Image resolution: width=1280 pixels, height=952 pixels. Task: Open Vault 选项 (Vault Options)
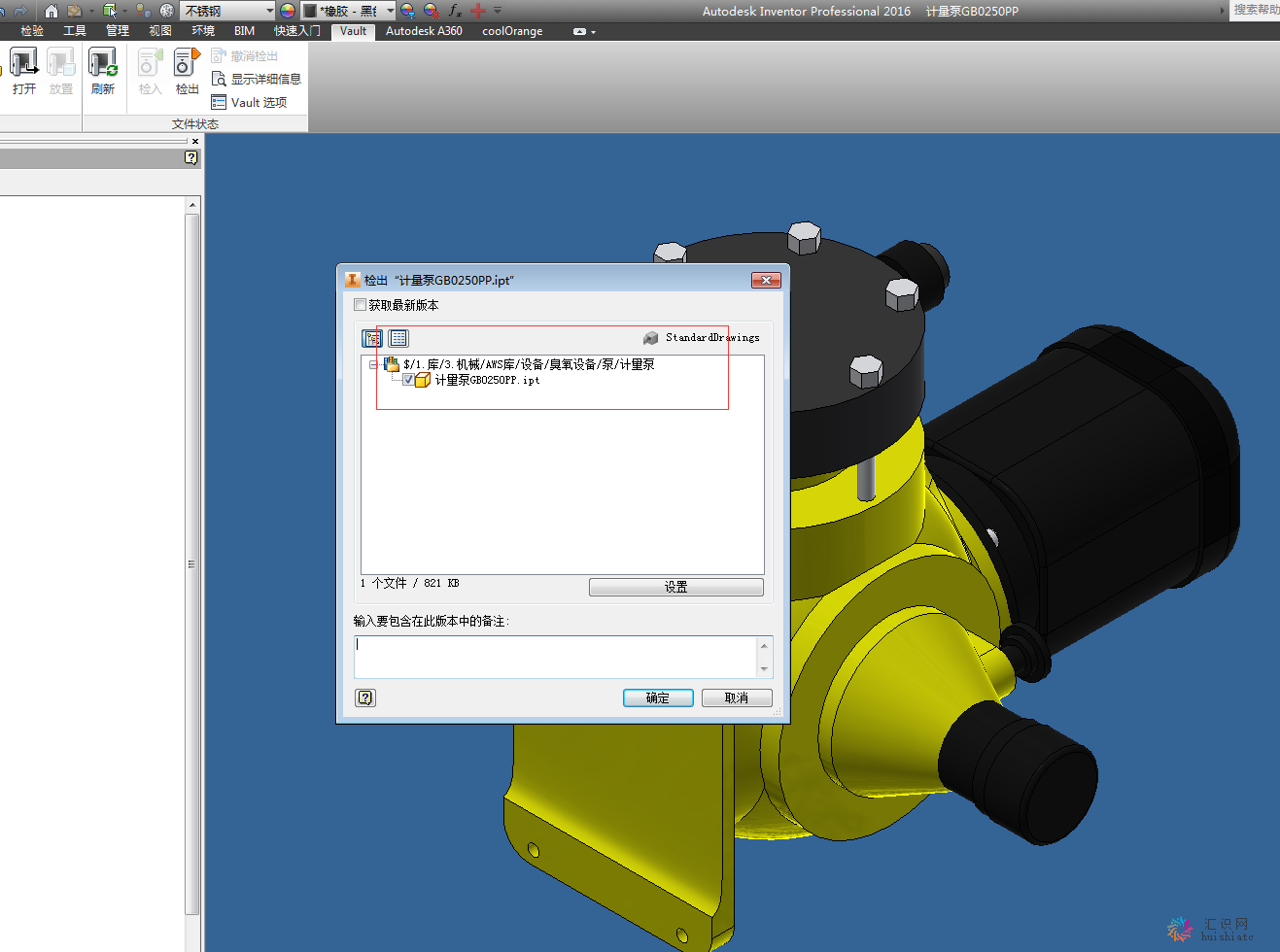click(x=249, y=102)
